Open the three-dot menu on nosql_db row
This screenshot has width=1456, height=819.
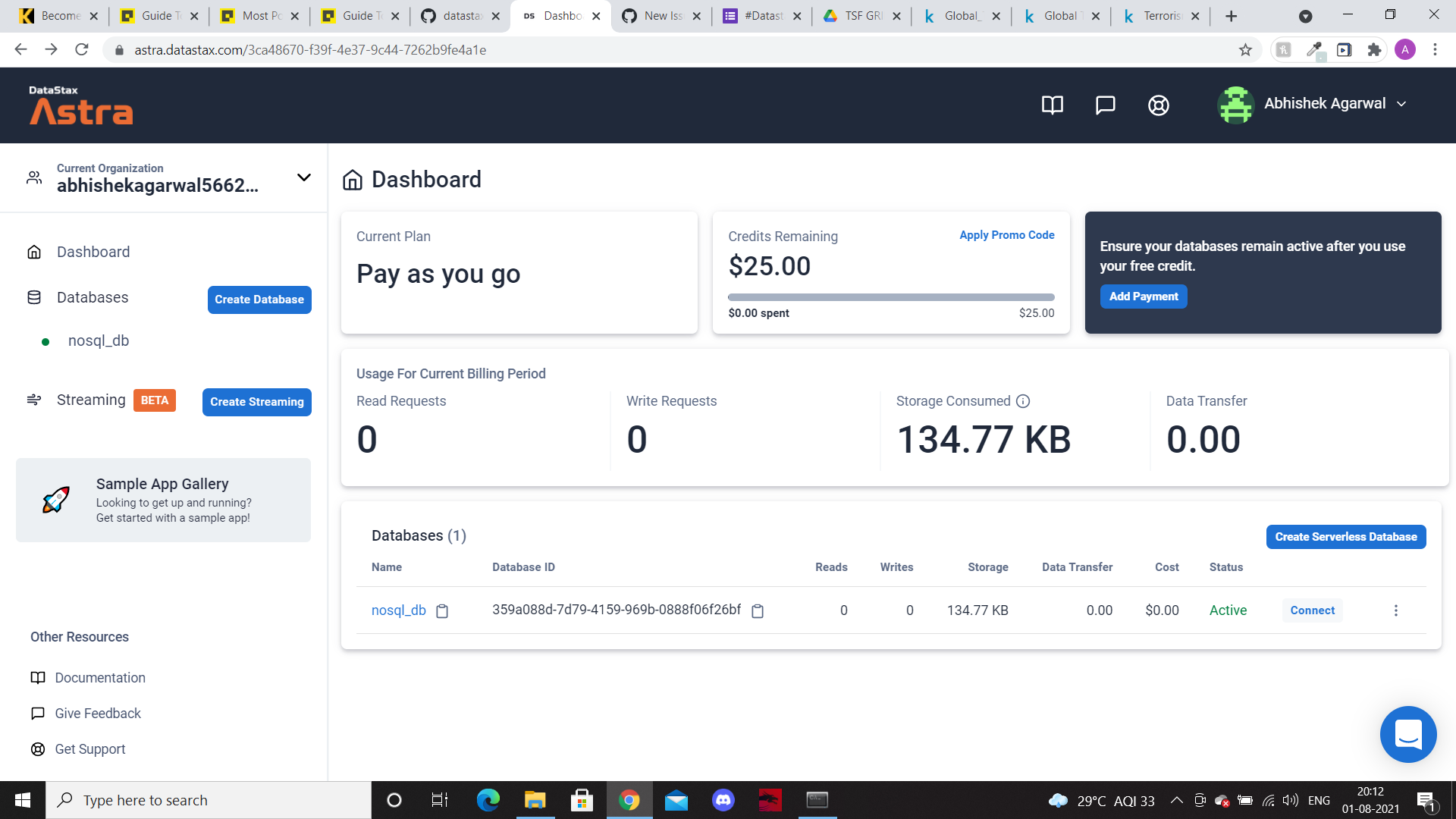coord(1396,610)
